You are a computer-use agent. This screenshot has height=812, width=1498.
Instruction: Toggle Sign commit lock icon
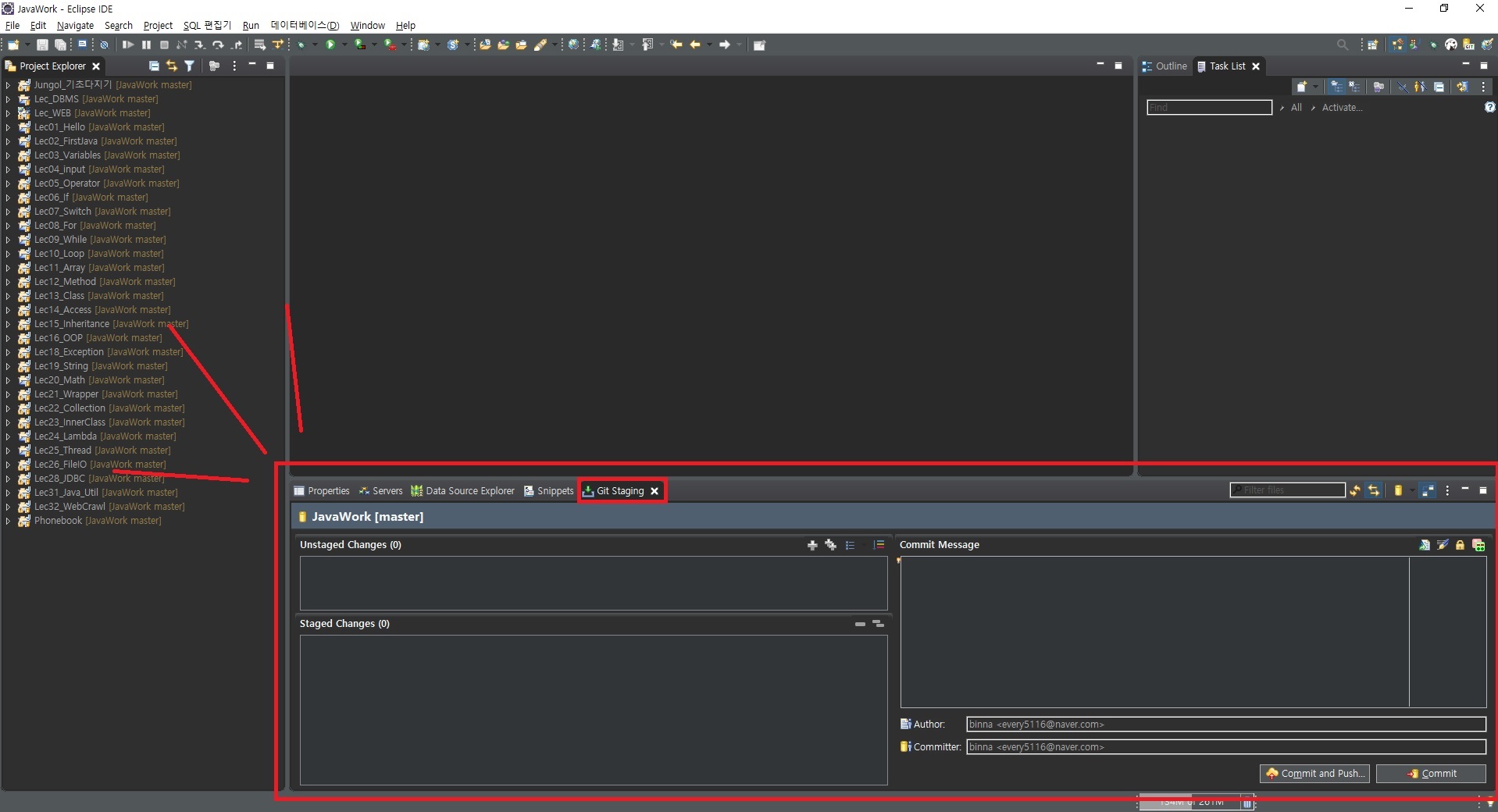pos(1460,545)
